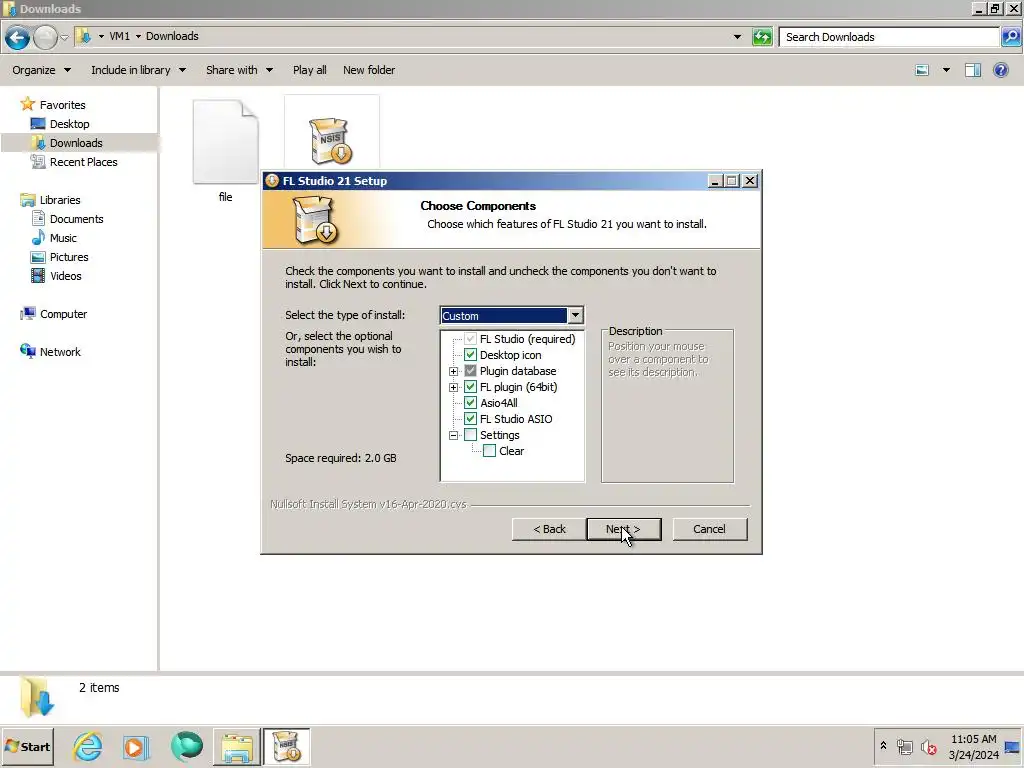Expand the Plugin database tree node
Viewport: 1024px width, 768px height.
tap(453, 371)
